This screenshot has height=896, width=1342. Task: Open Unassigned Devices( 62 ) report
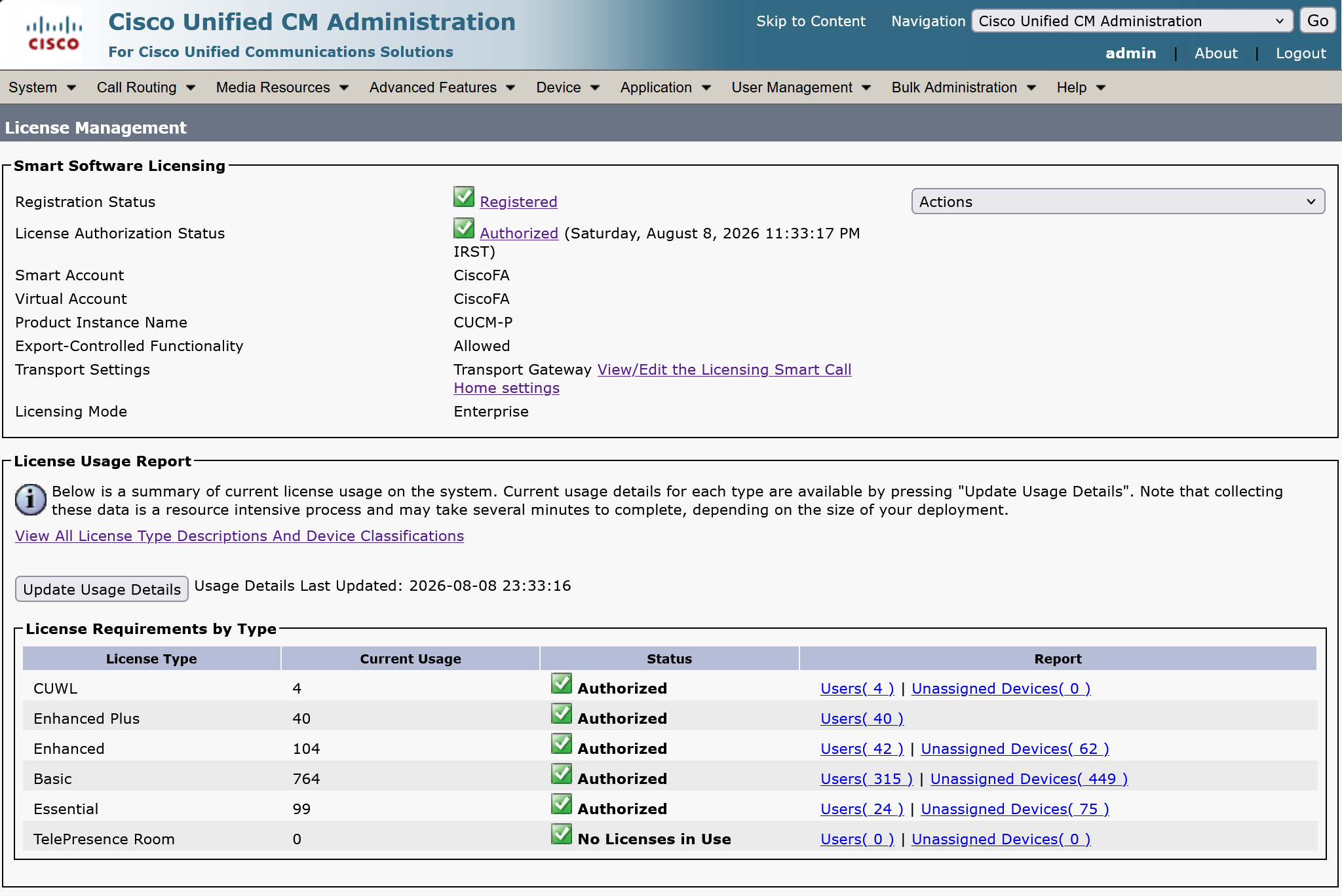[x=1015, y=749]
